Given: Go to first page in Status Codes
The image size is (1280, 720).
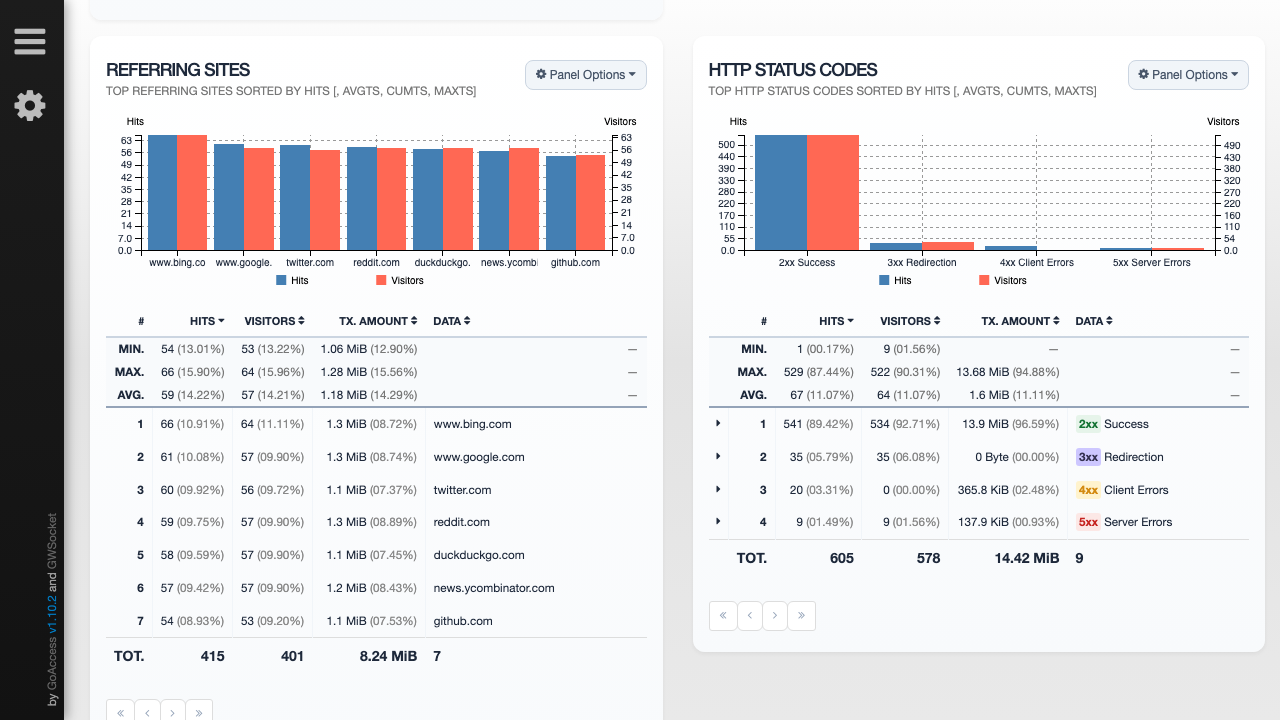Looking at the screenshot, I should point(723,616).
